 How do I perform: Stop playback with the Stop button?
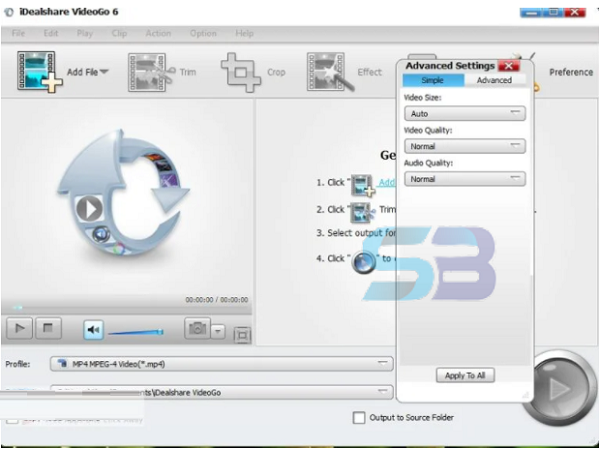[x=48, y=328]
